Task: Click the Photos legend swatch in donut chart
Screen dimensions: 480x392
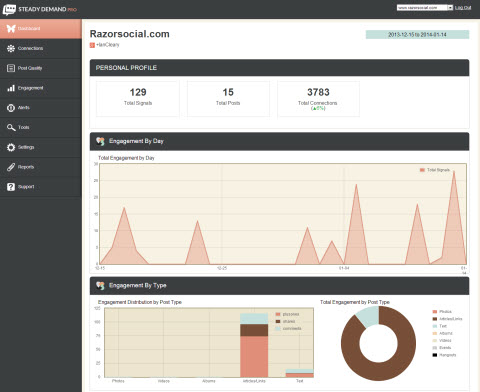Action: point(435,312)
